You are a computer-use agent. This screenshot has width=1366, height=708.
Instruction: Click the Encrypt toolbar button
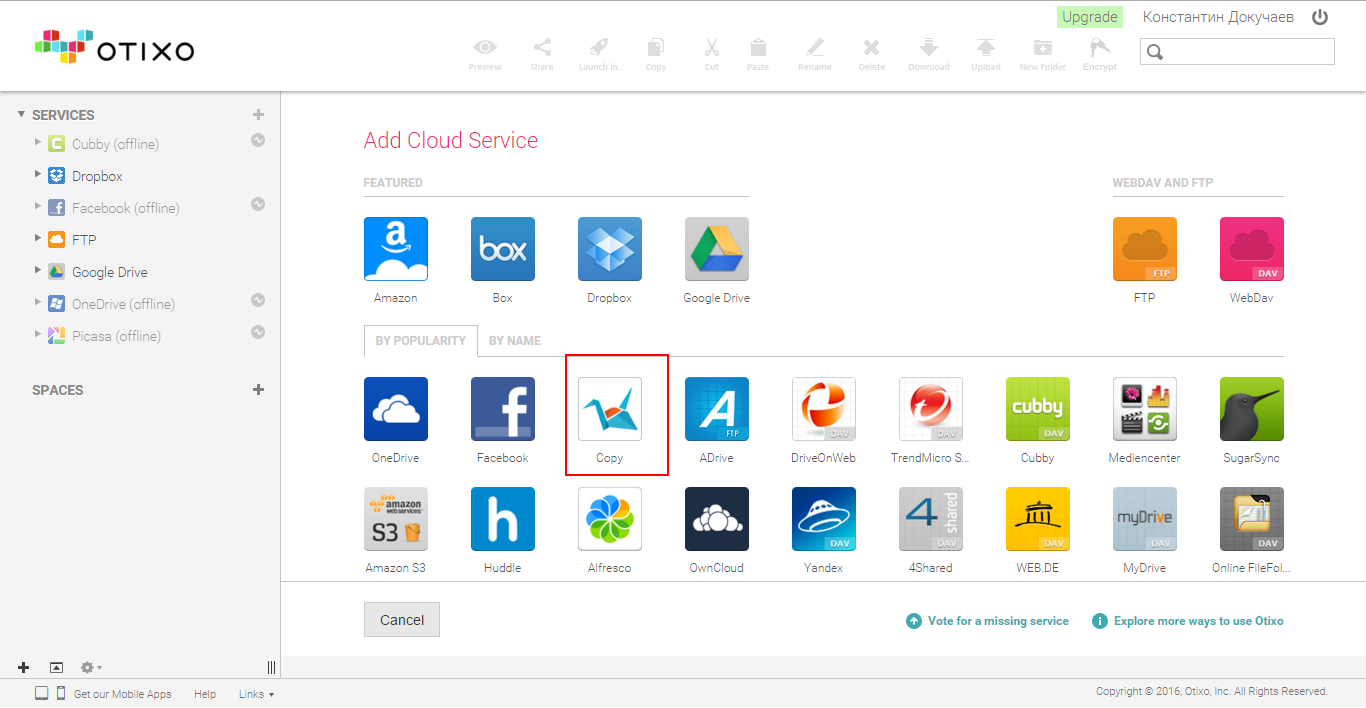pos(1100,54)
